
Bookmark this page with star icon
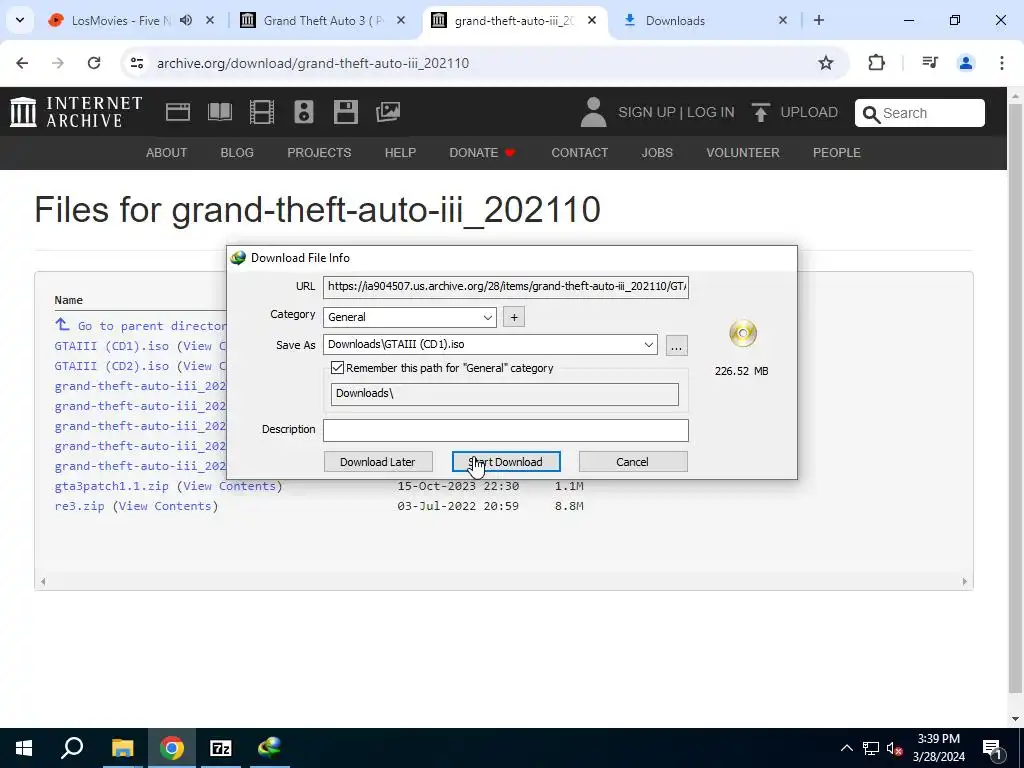[x=826, y=63]
